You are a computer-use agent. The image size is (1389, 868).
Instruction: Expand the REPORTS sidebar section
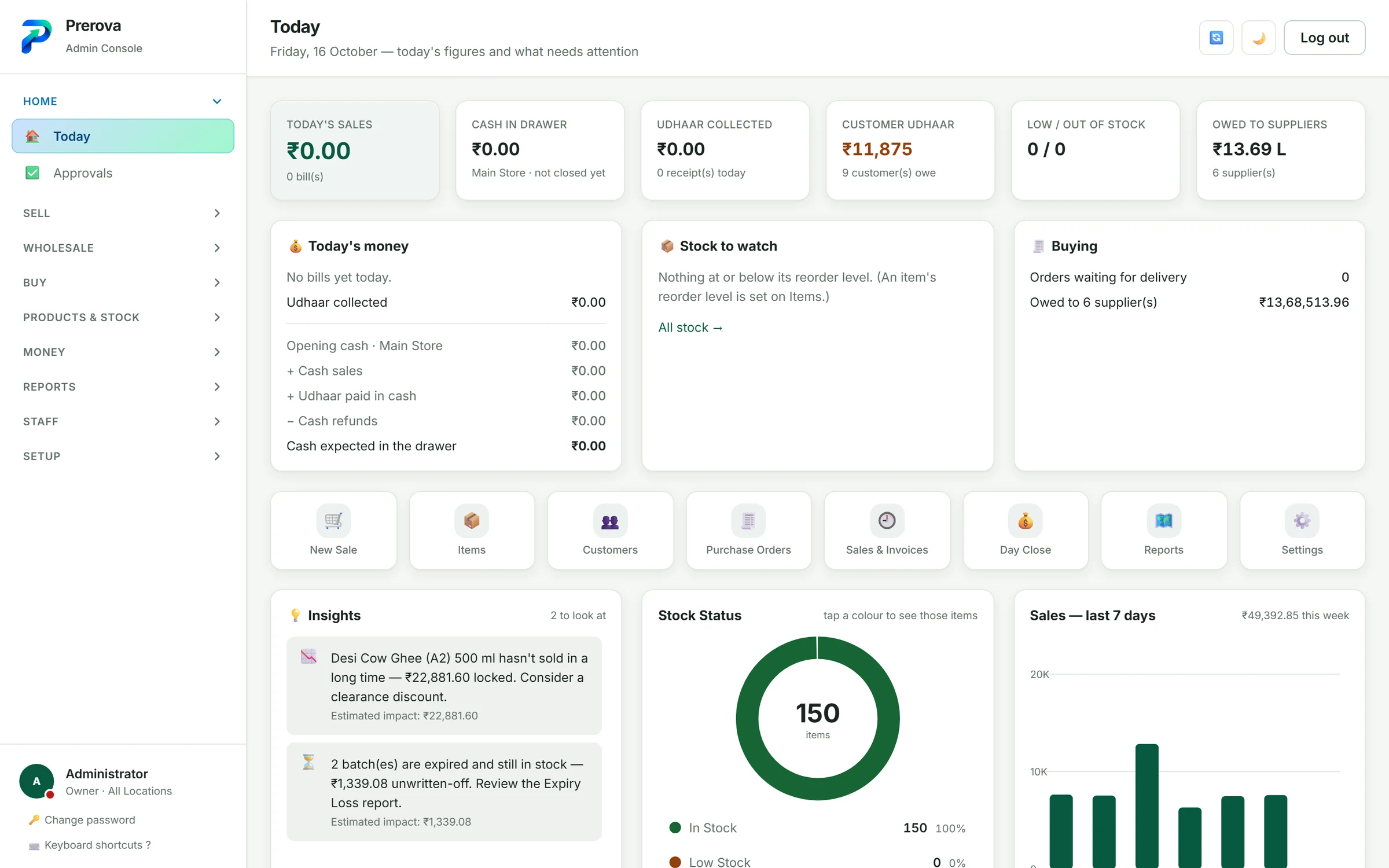click(x=123, y=387)
